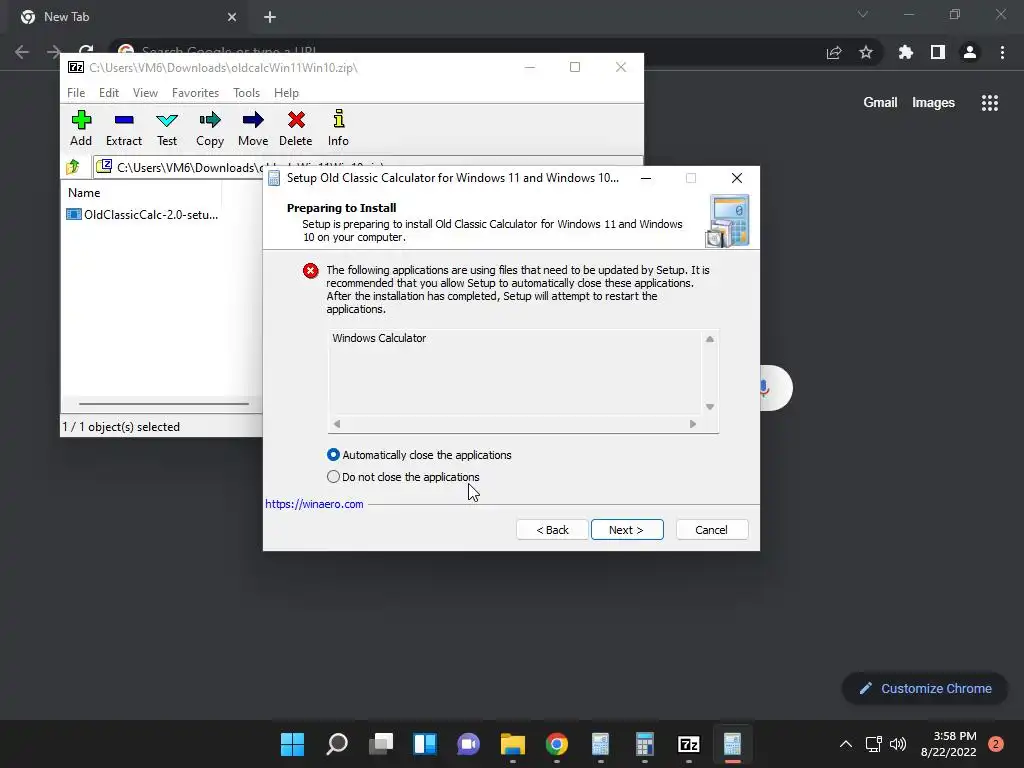Open Chat from the taskbar

click(x=468, y=744)
